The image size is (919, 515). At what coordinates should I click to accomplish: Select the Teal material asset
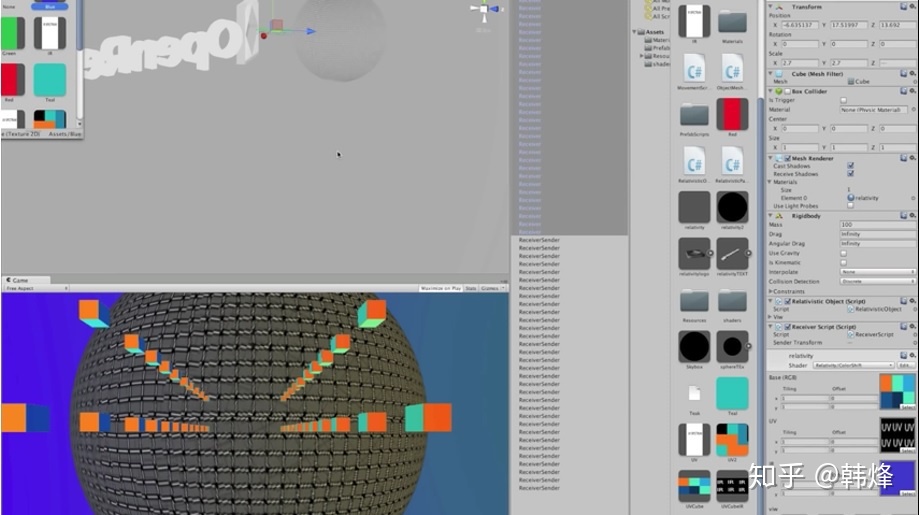tap(732, 392)
